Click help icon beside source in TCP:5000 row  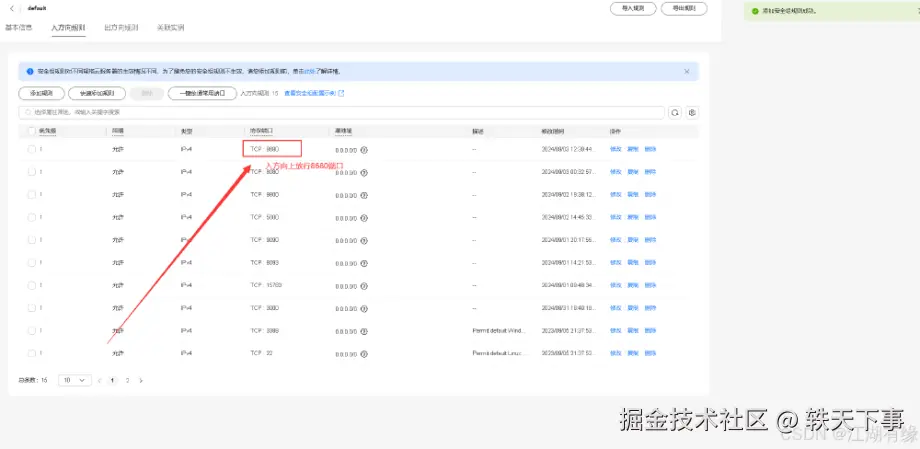pos(364,218)
